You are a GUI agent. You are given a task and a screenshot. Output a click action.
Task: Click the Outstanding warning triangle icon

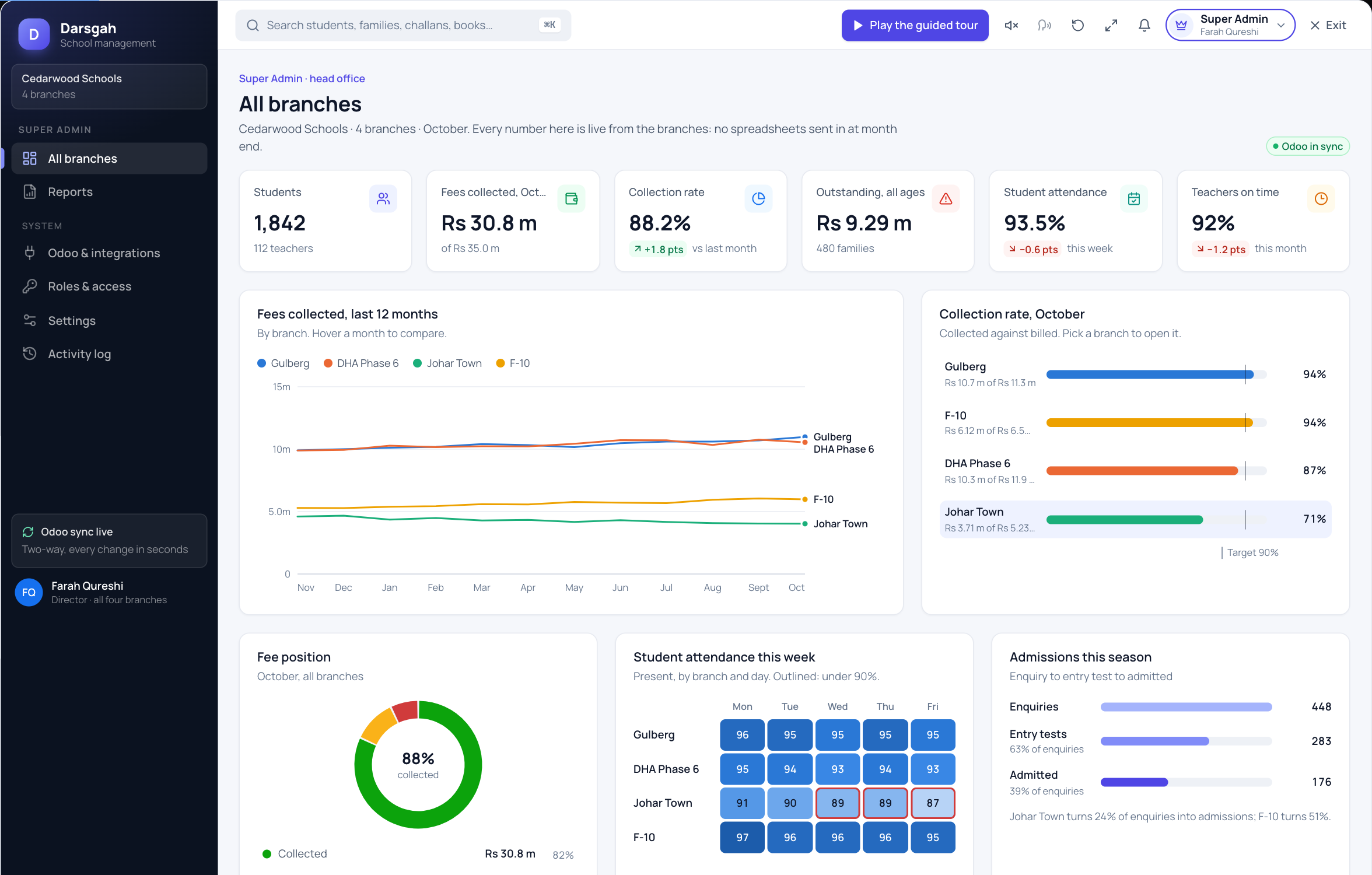coord(946,199)
